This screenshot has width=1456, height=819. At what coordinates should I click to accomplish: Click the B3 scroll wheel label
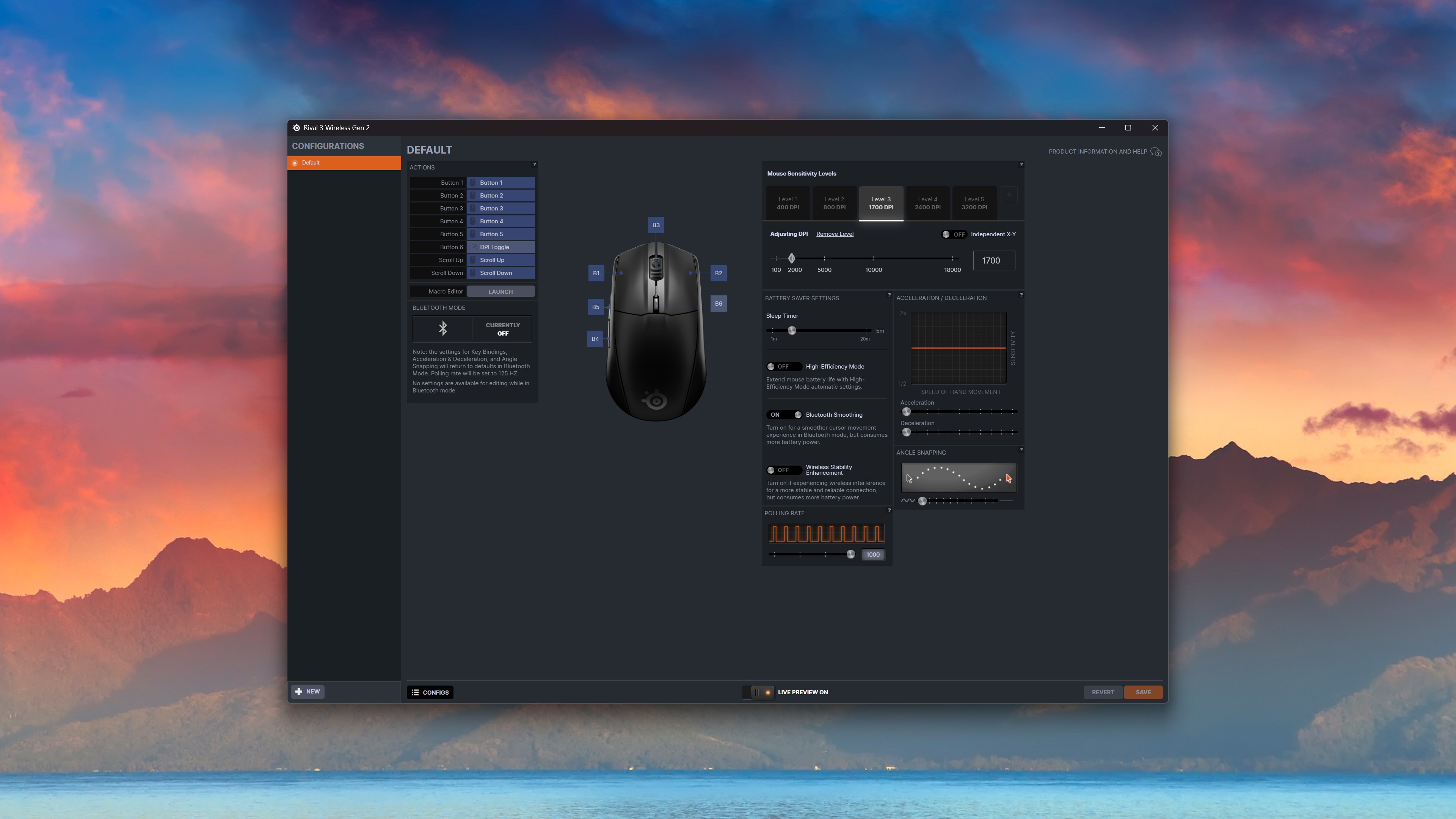656,225
